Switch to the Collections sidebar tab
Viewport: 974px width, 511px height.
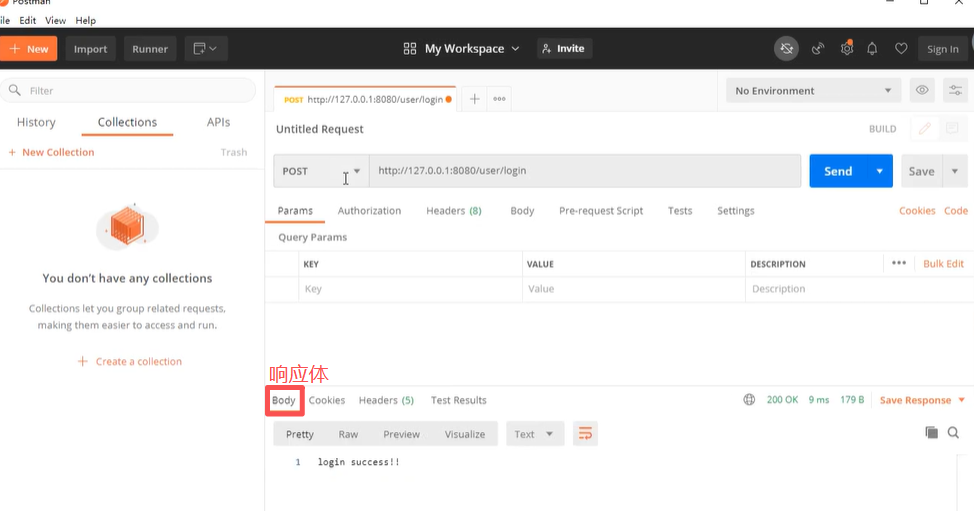[x=127, y=122]
